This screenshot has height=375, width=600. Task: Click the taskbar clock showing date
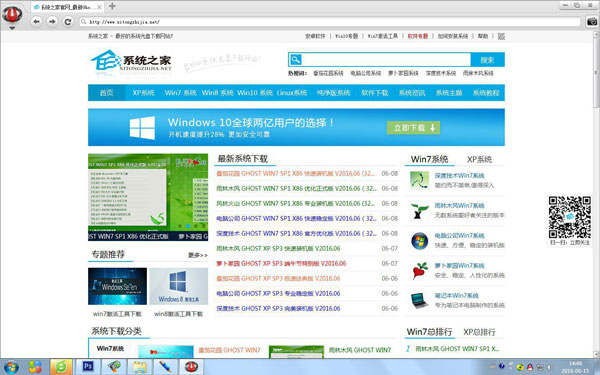point(576,367)
